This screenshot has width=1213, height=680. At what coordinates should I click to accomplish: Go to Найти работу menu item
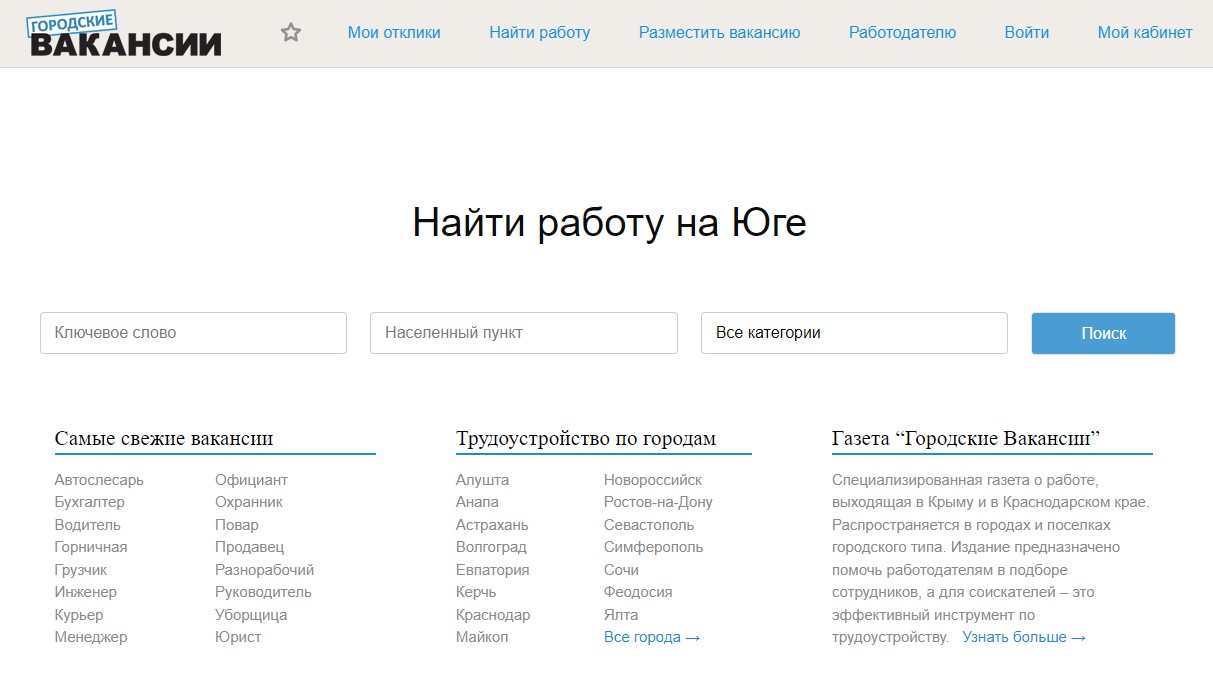click(x=540, y=32)
